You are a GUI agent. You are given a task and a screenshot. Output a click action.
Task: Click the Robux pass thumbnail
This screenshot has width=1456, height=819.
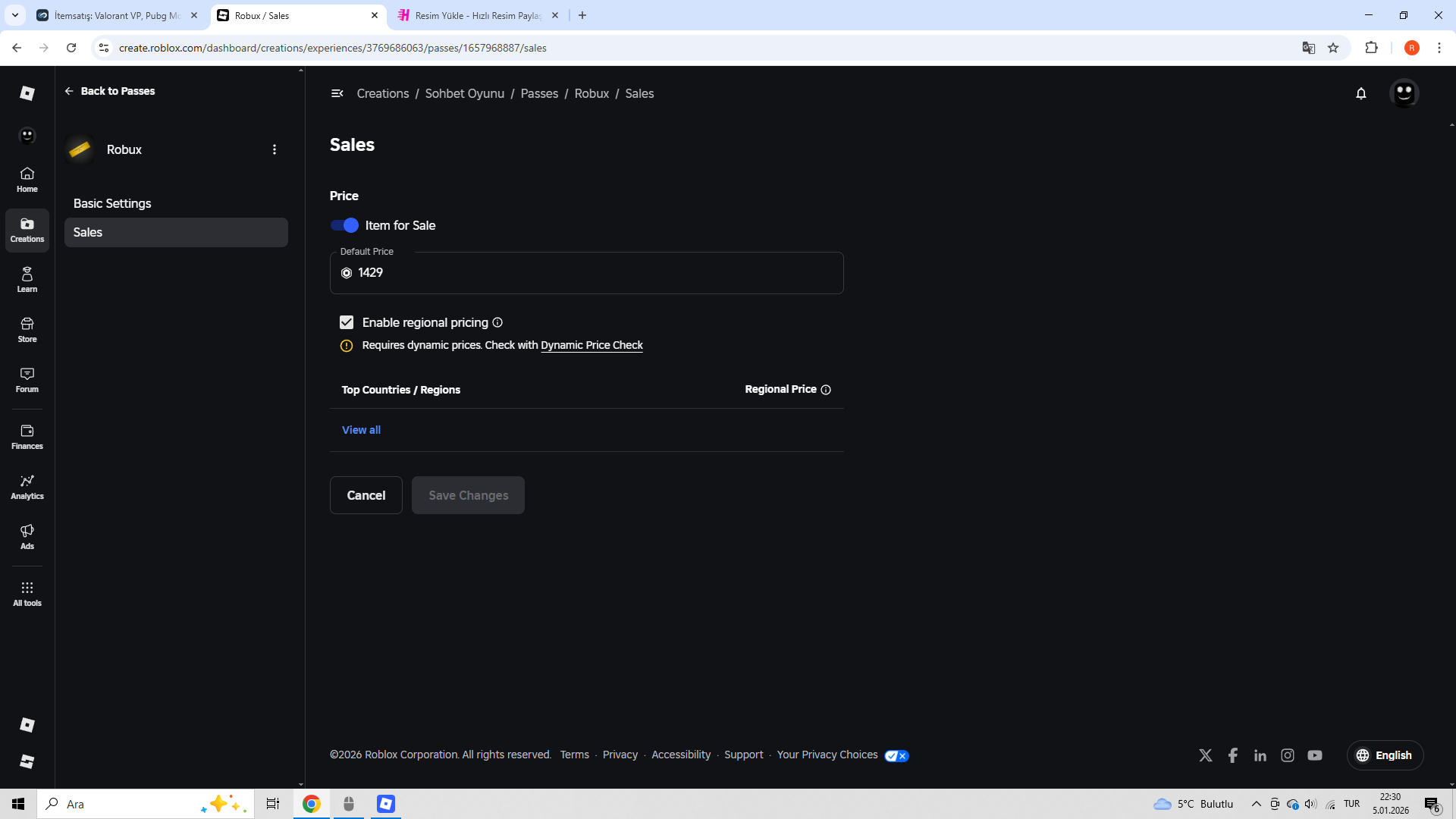(80, 149)
